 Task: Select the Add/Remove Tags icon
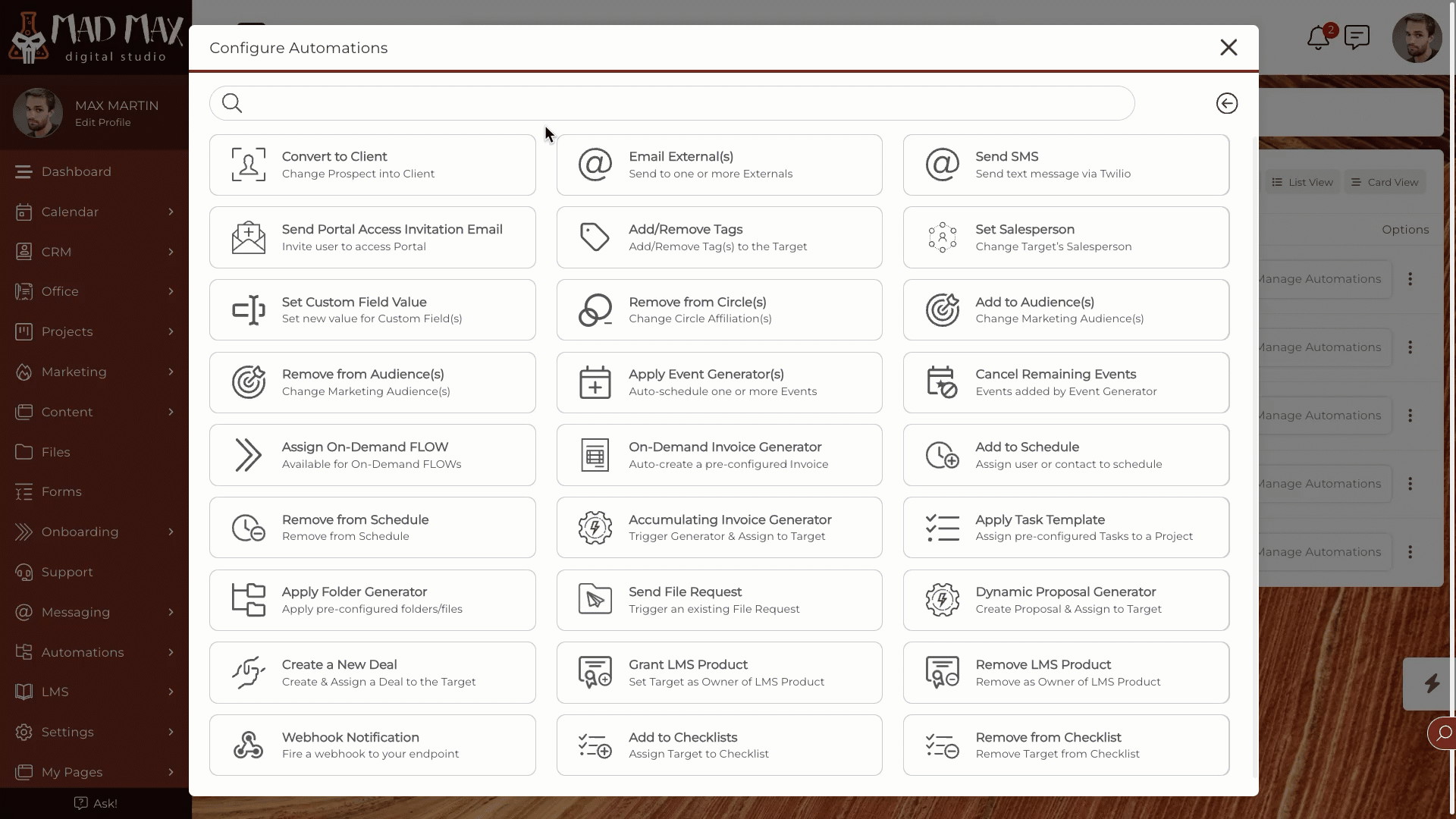point(595,237)
